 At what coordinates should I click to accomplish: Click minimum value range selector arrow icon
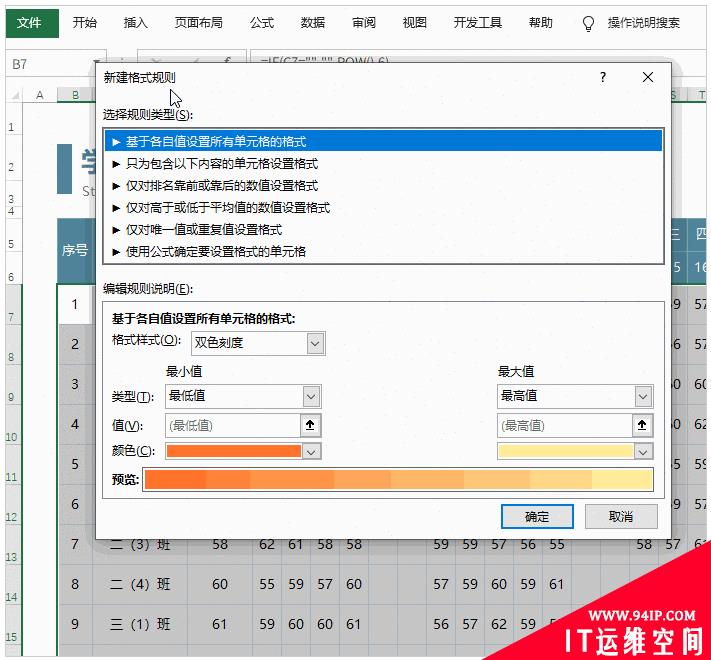(x=311, y=425)
